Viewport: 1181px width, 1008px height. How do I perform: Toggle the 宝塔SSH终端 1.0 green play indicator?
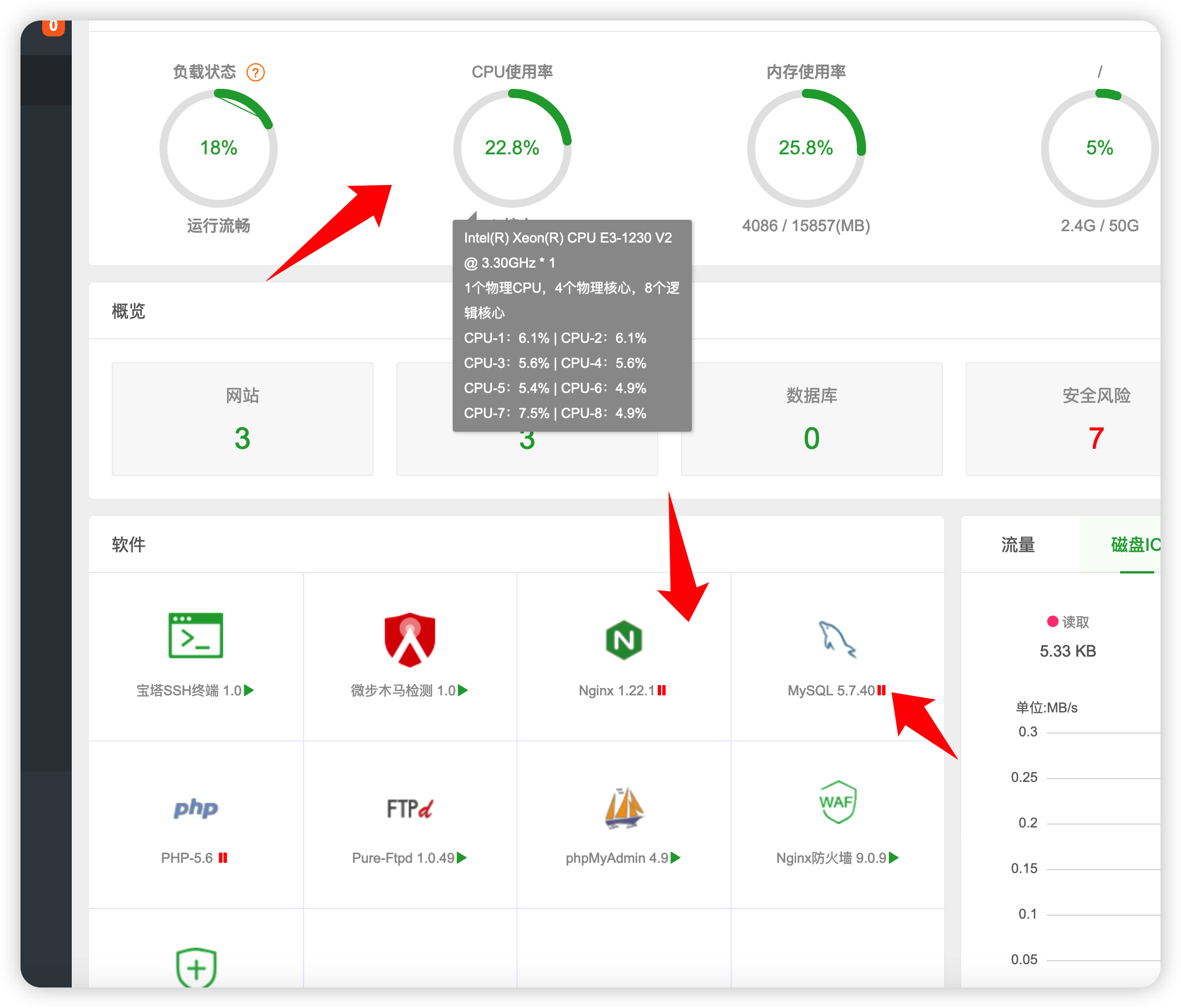pos(249,690)
